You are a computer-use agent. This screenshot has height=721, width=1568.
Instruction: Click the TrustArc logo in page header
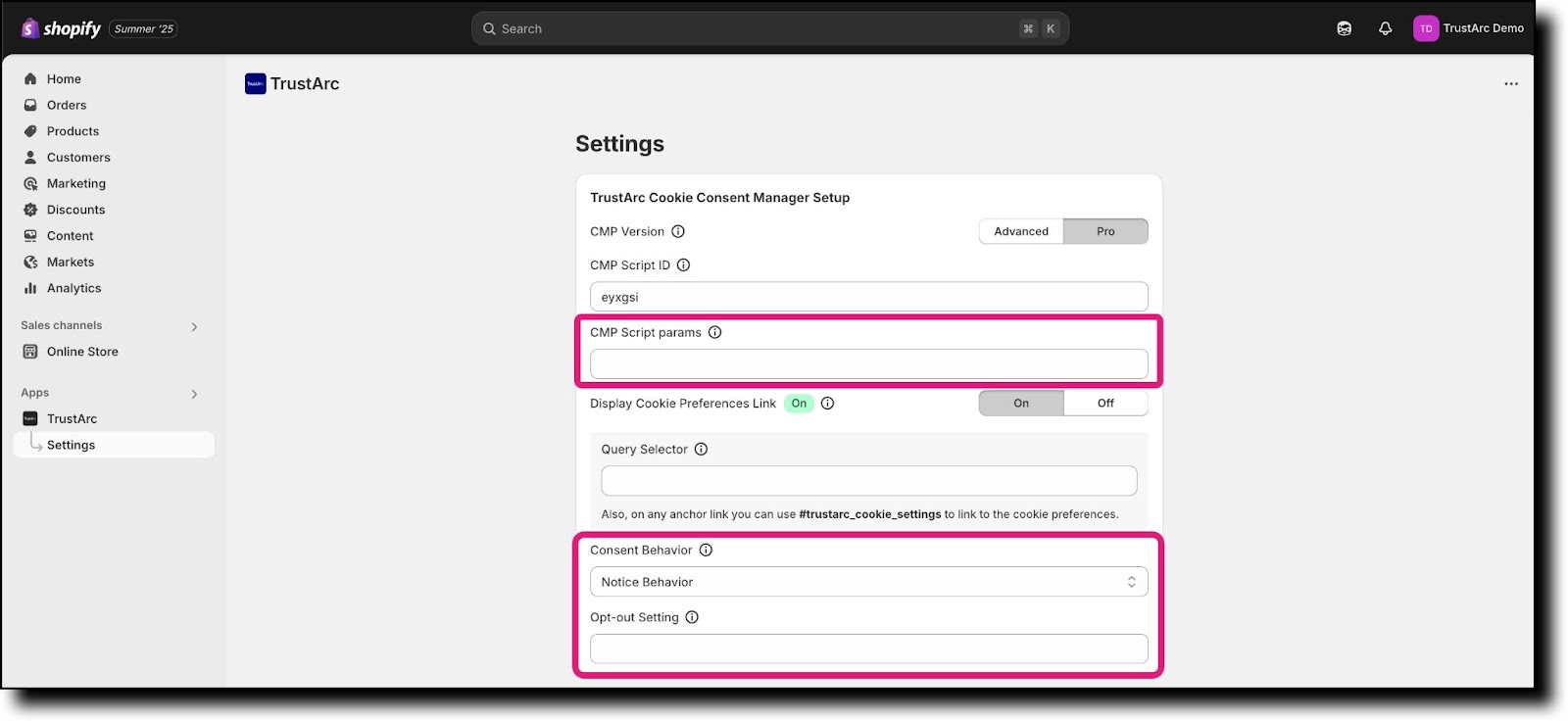(256, 83)
